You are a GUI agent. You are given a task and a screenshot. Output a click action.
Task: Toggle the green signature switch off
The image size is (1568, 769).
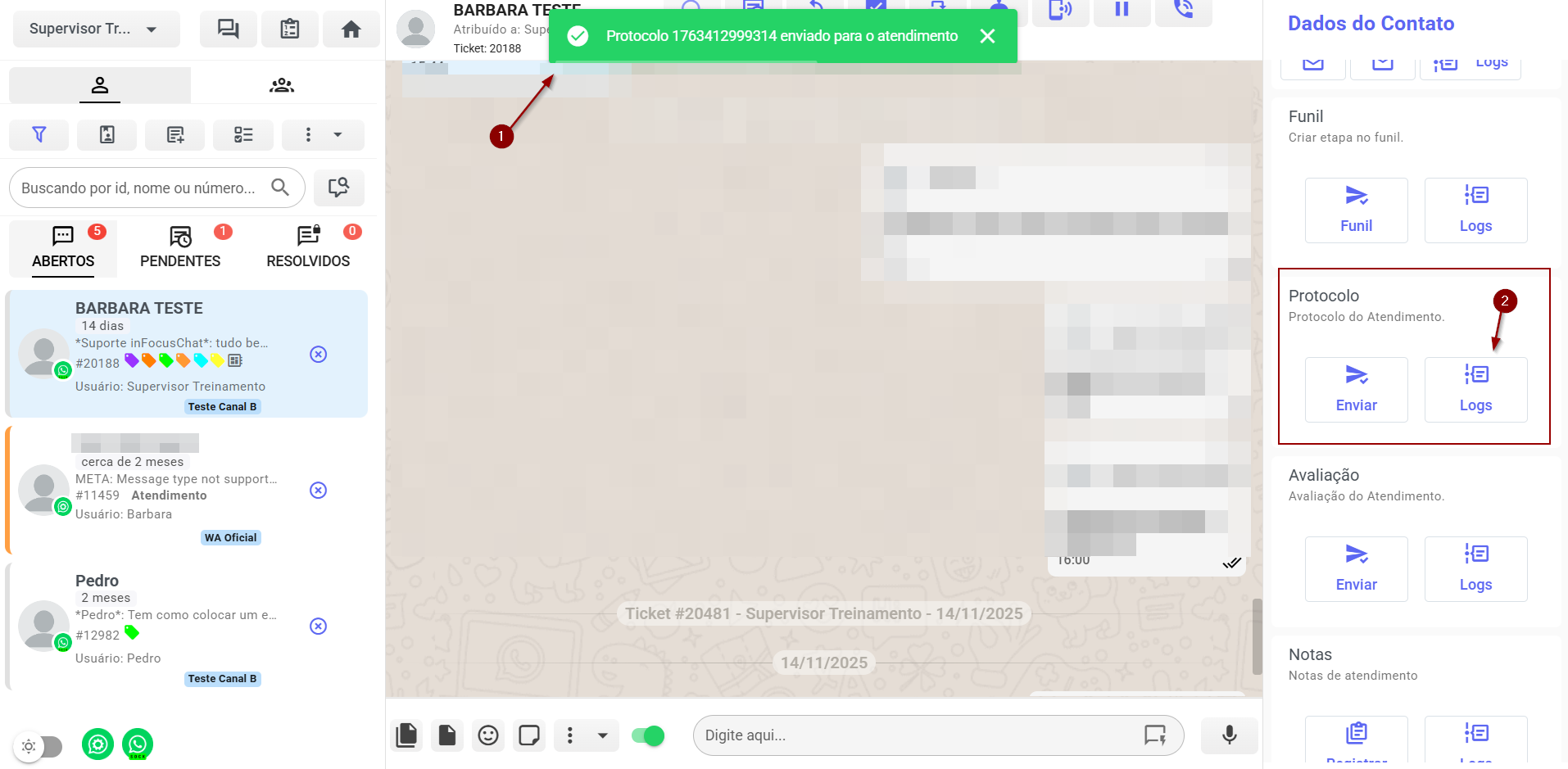click(648, 735)
